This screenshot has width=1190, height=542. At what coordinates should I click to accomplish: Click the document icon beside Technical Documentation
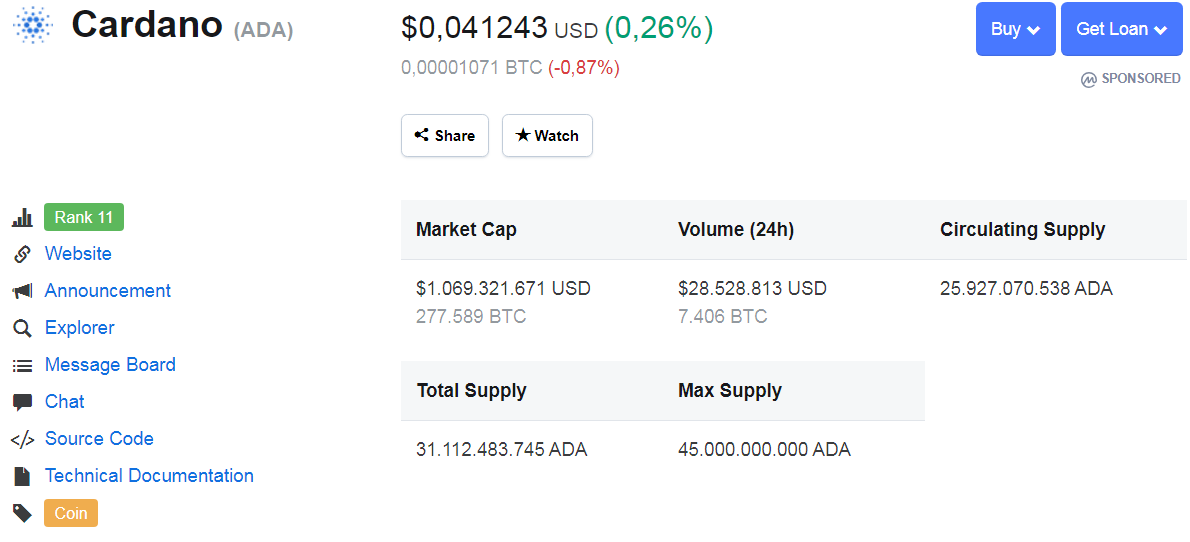(22, 476)
